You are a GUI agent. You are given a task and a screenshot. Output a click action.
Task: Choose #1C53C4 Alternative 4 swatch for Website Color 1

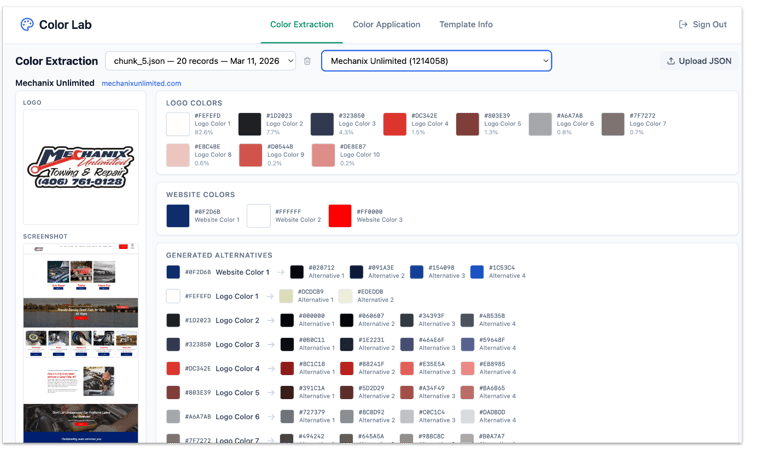coord(477,272)
